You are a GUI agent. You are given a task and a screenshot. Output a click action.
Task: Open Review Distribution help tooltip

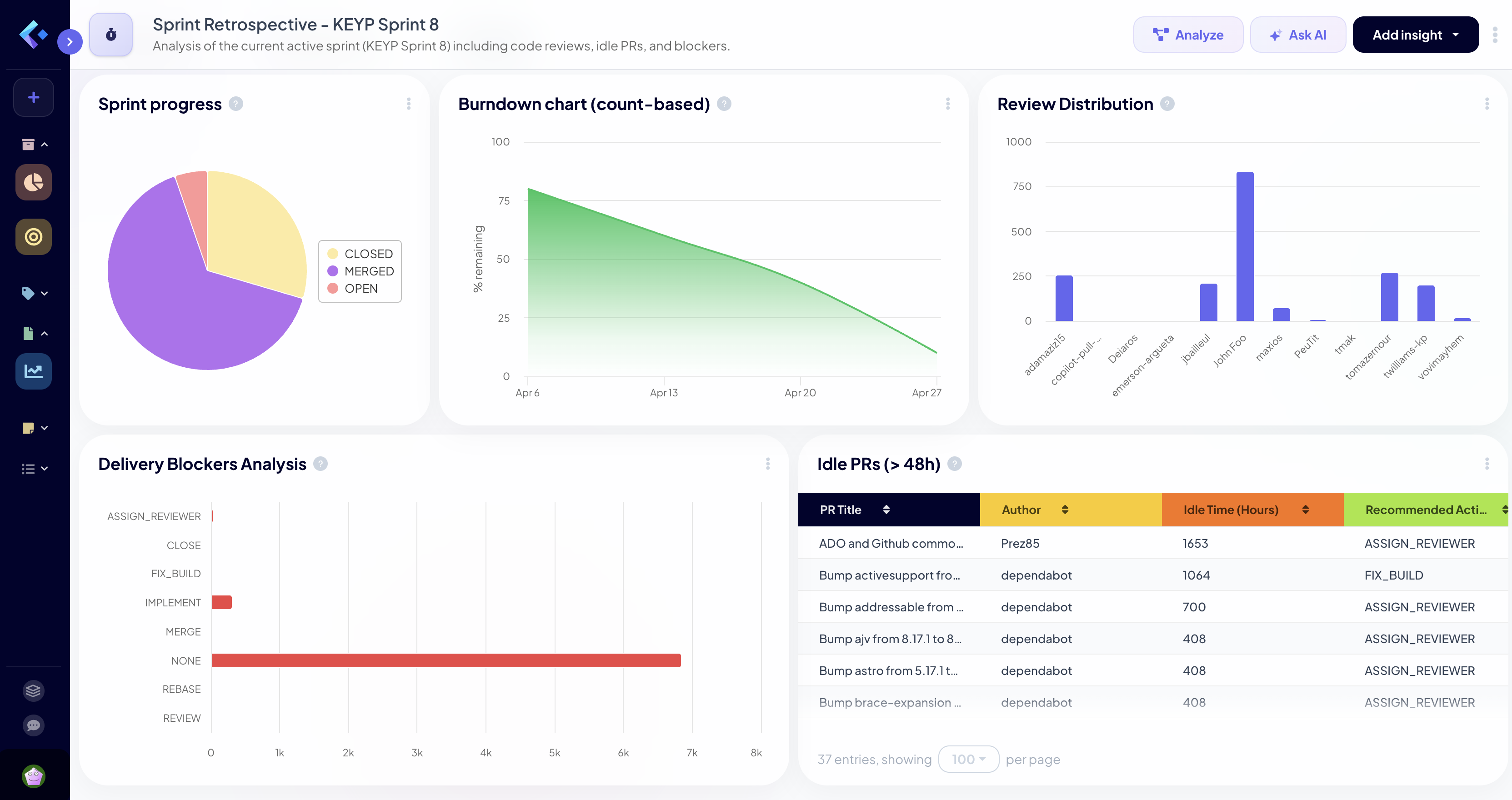(1167, 104)
